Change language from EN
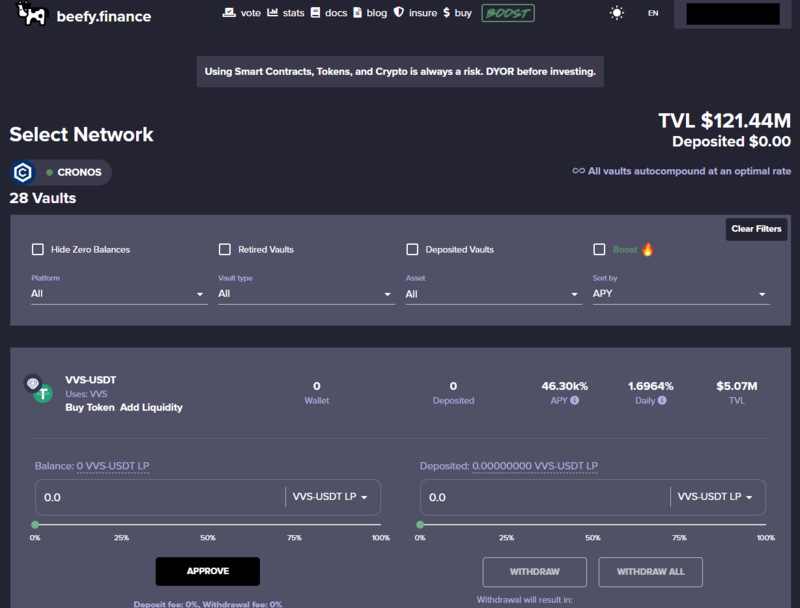 tap(653, 13)
